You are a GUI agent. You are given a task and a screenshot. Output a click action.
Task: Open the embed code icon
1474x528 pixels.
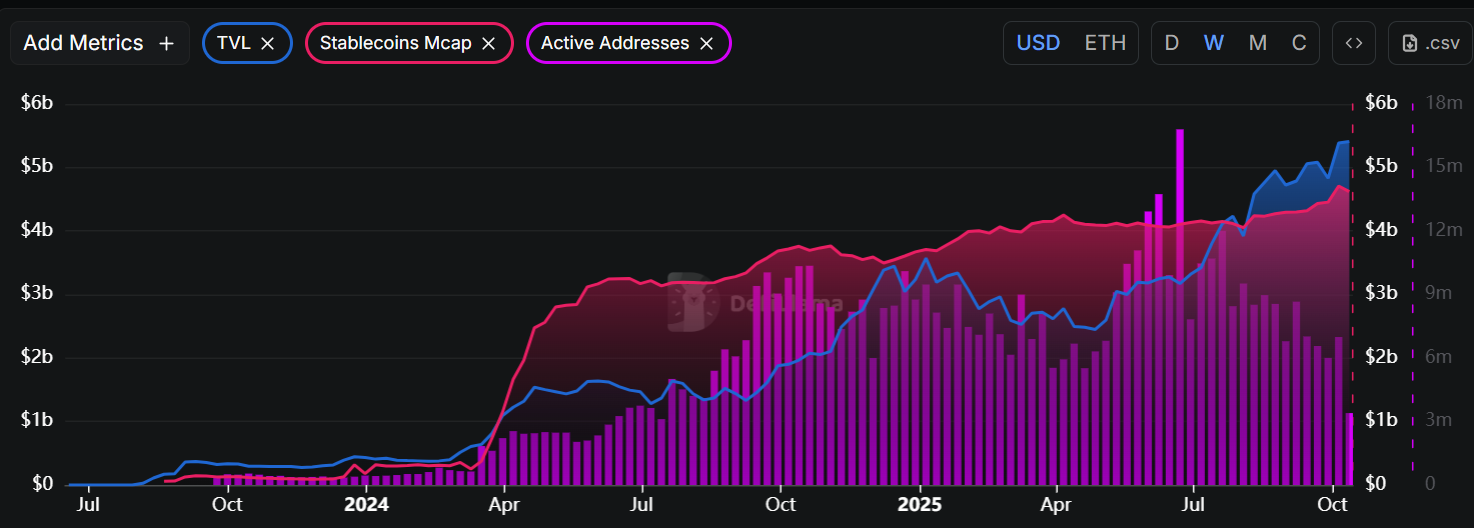tap(1353, 43)
